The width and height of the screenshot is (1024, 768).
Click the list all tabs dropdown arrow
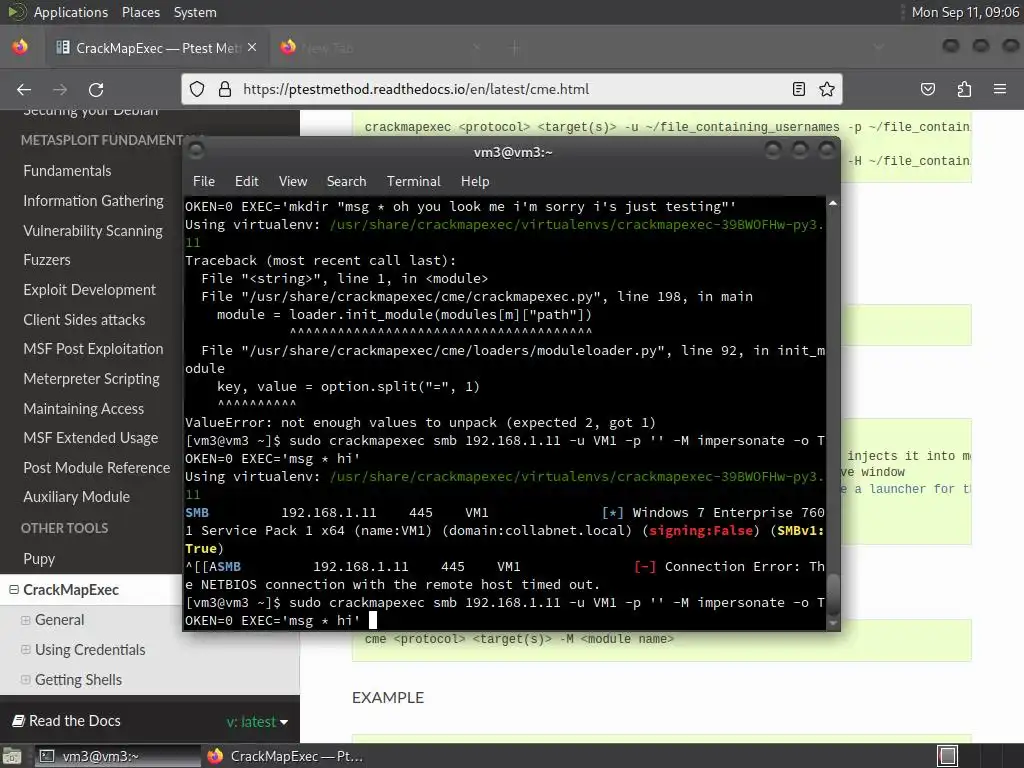(878, 47)
